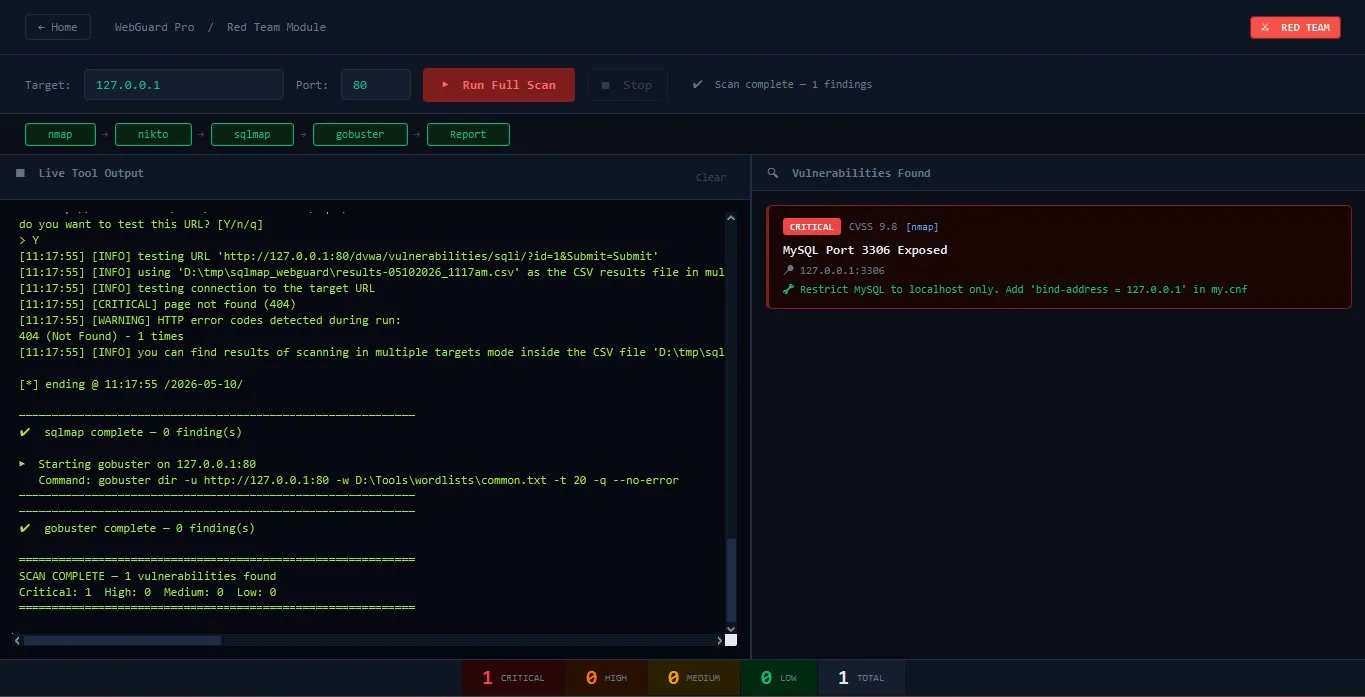Click the 0 MEDIUM counter in footer
This screenshot has height=697, width=1365.
(x=694, y=678)
